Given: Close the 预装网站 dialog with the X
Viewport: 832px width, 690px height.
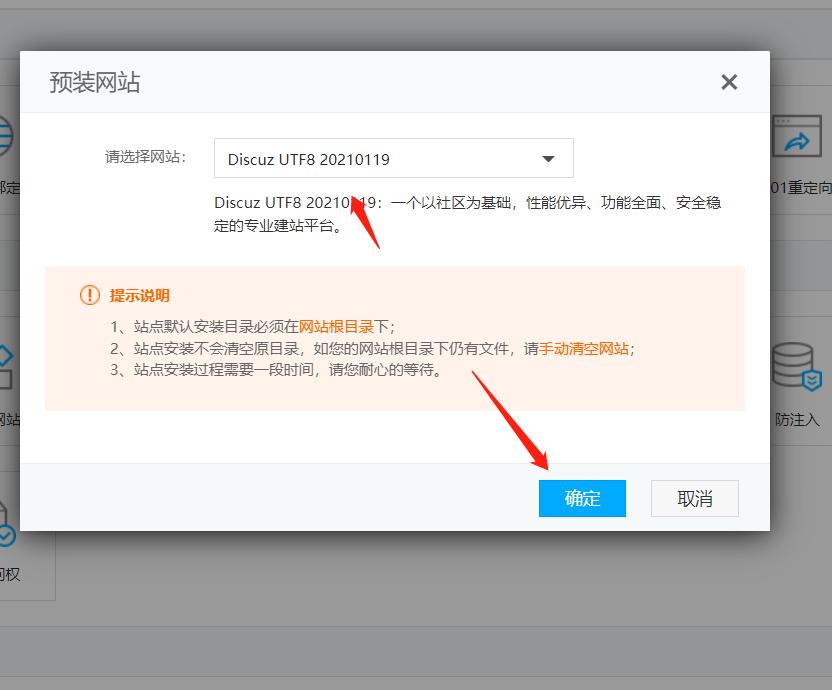Looking at the screenshot, I should pos(729,82).
